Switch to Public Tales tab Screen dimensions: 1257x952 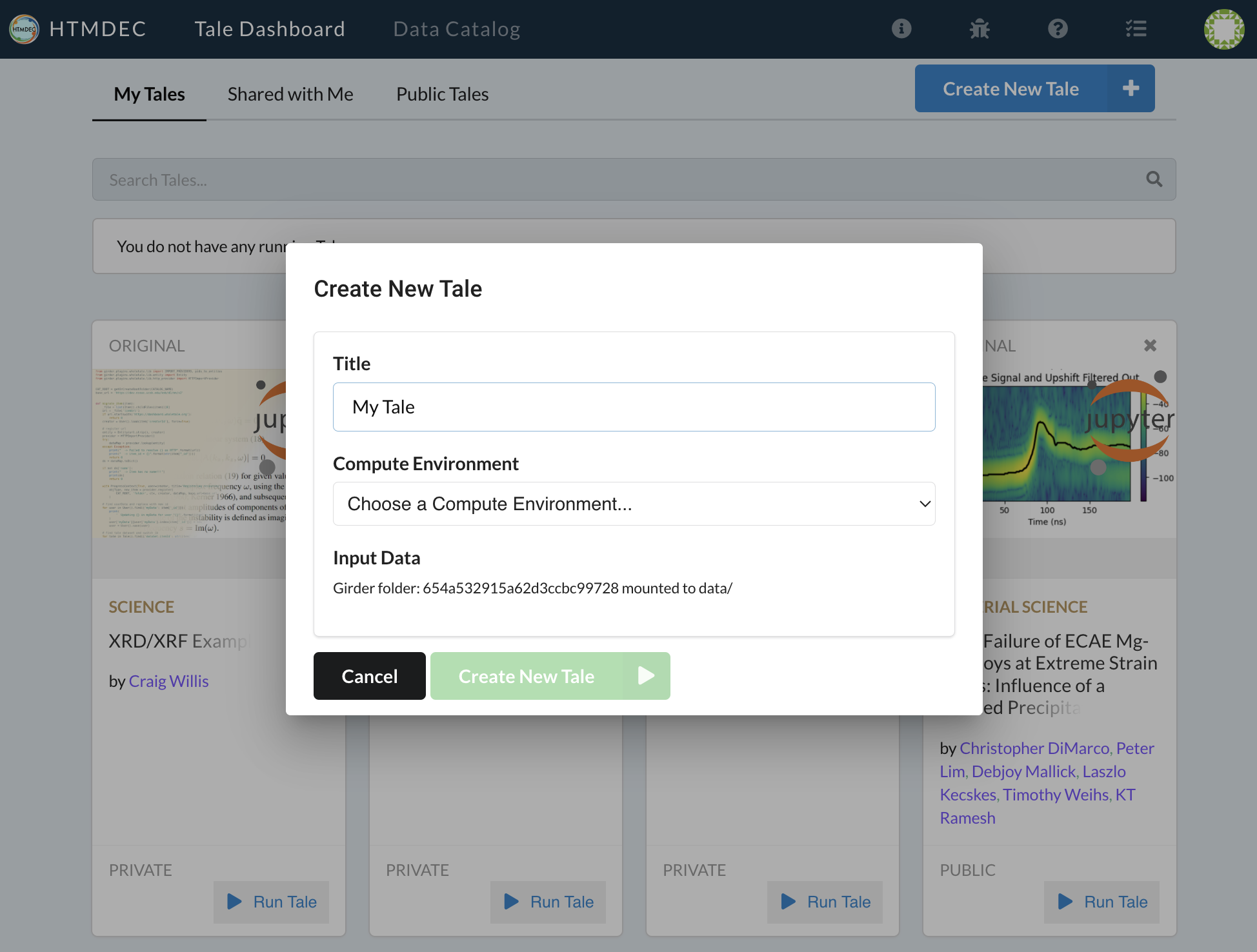[442, 94]
